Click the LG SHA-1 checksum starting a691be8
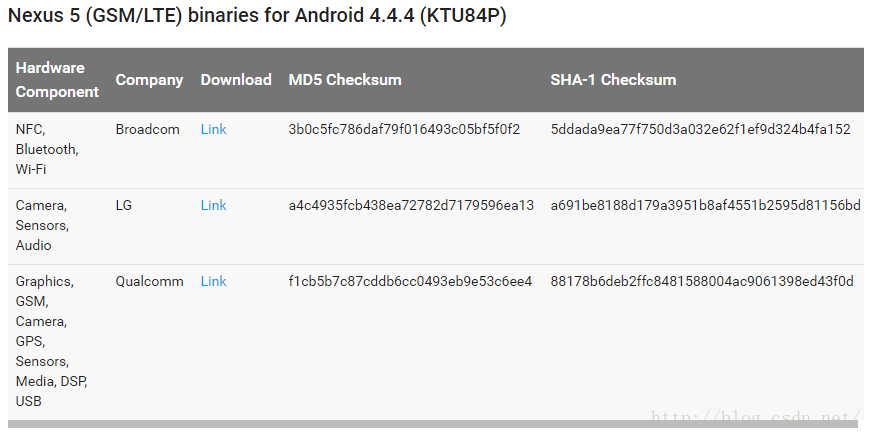Viewport: 873px width, 438px height. pyautogui.click(x=705, y=205)
